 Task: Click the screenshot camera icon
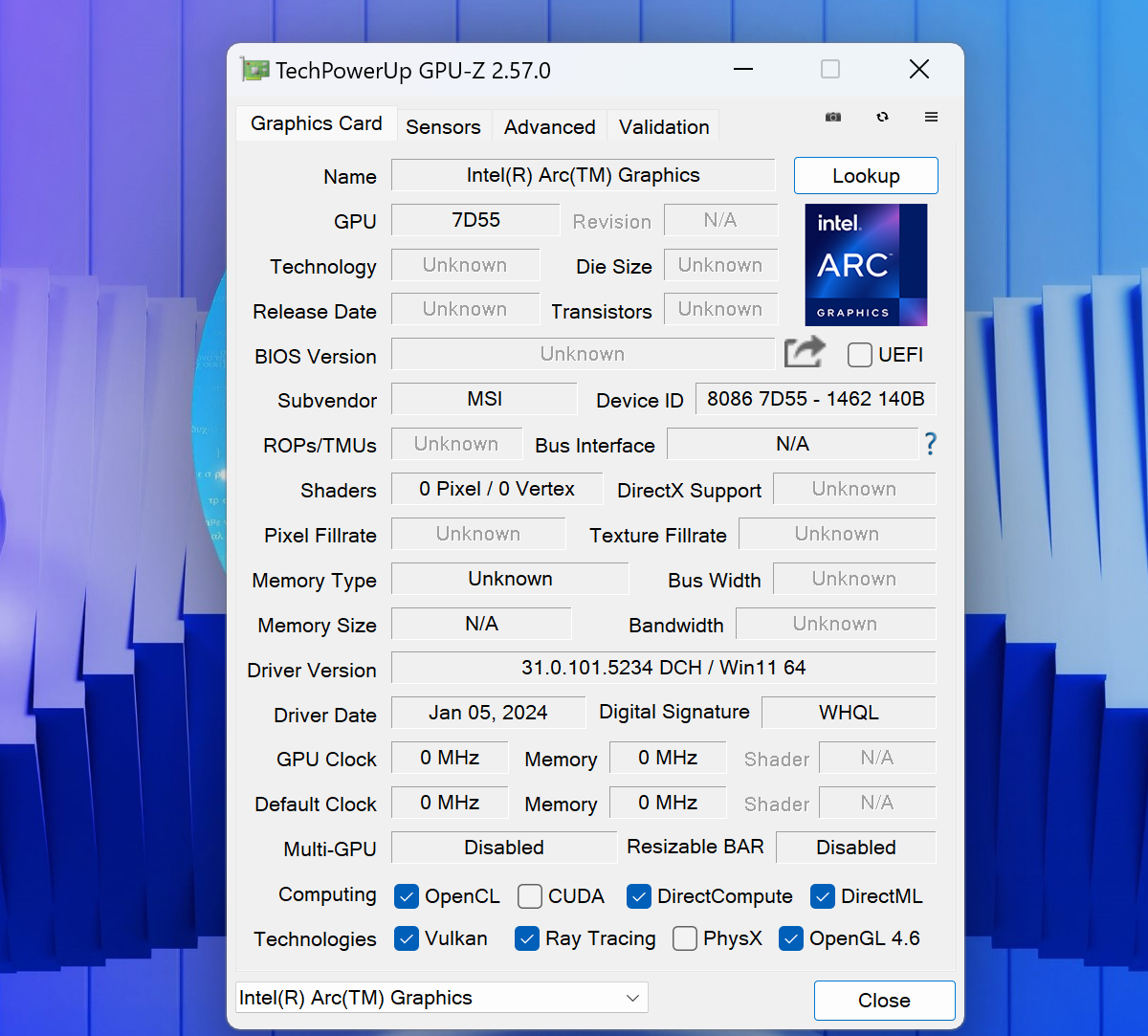tap(833, 117)
